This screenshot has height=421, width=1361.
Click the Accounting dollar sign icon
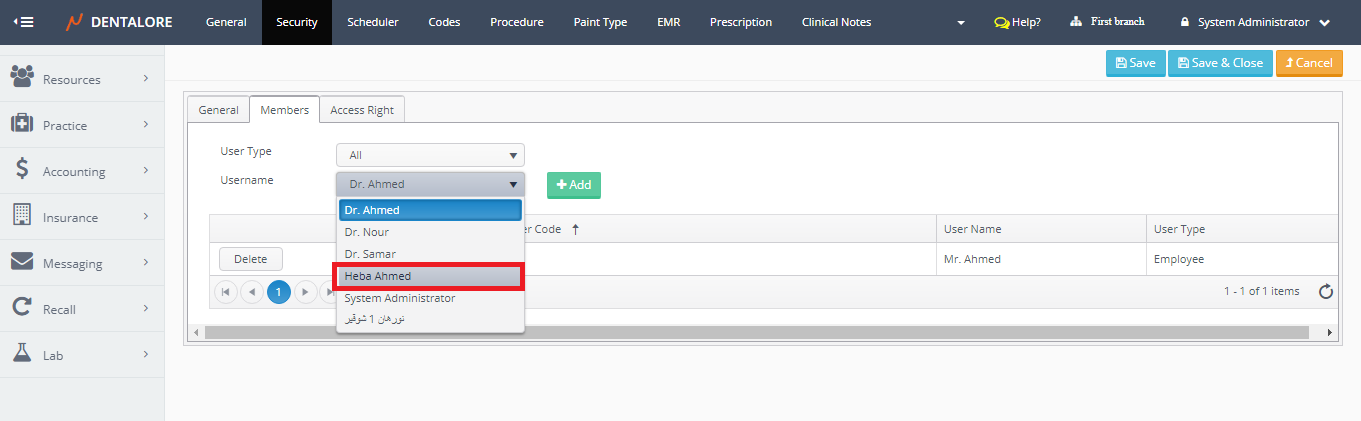click(22, 170)
